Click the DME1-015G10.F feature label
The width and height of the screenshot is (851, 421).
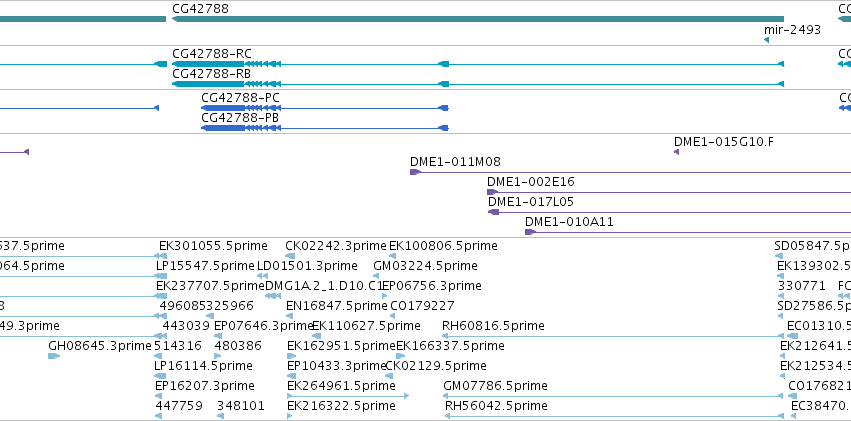[724, 142]
